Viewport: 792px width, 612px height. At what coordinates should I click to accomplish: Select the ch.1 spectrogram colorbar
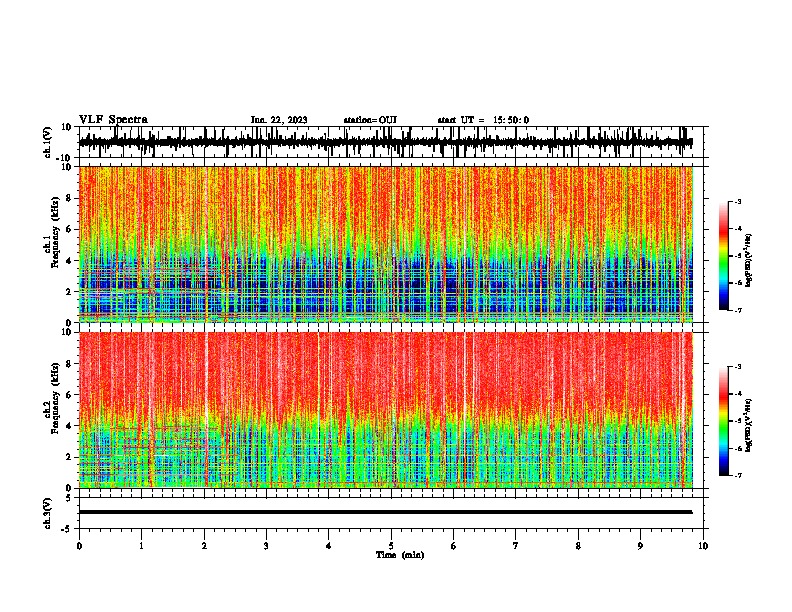coord(724,256)
